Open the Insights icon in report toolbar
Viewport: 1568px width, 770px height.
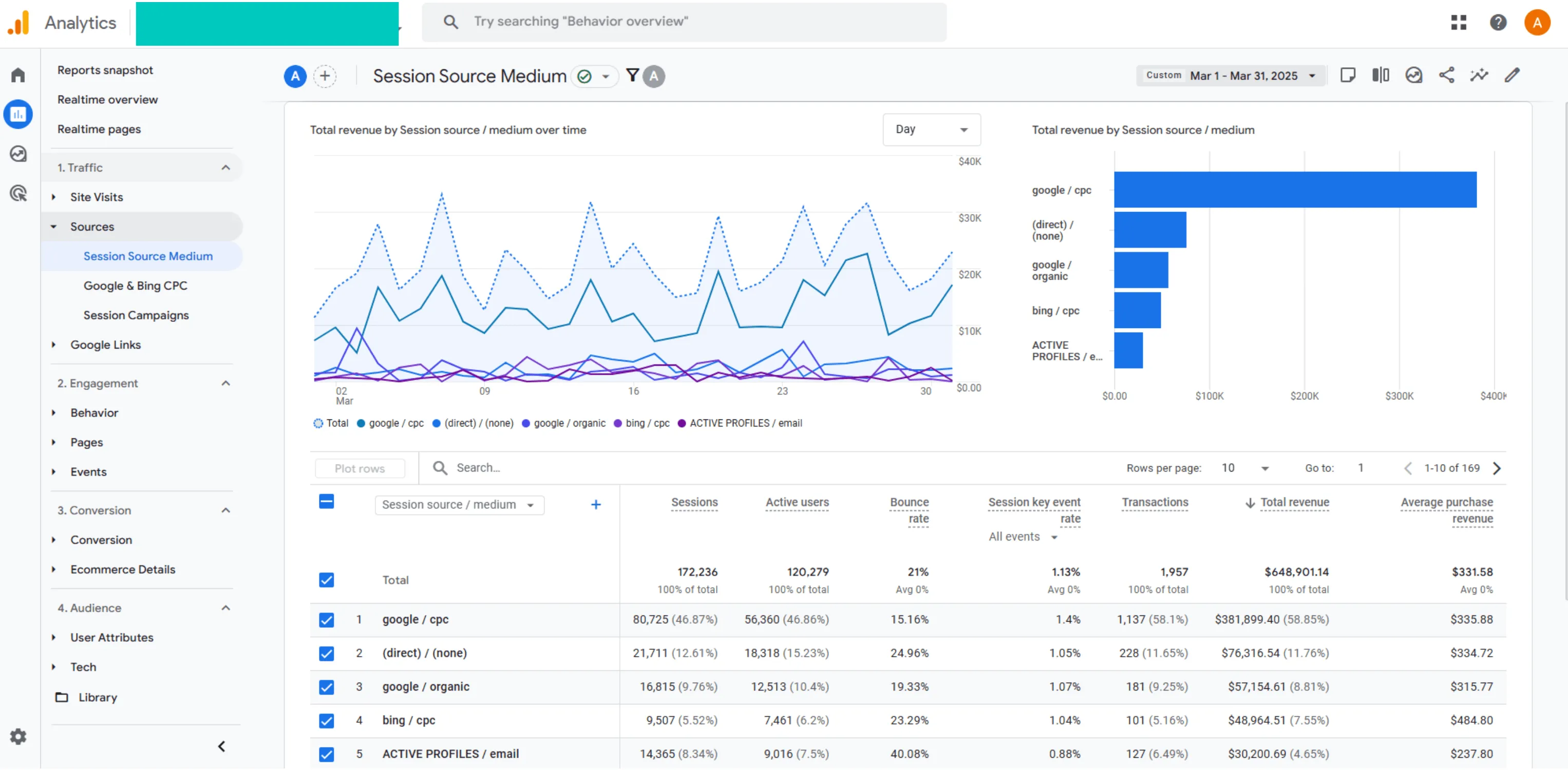(1413, 75)
